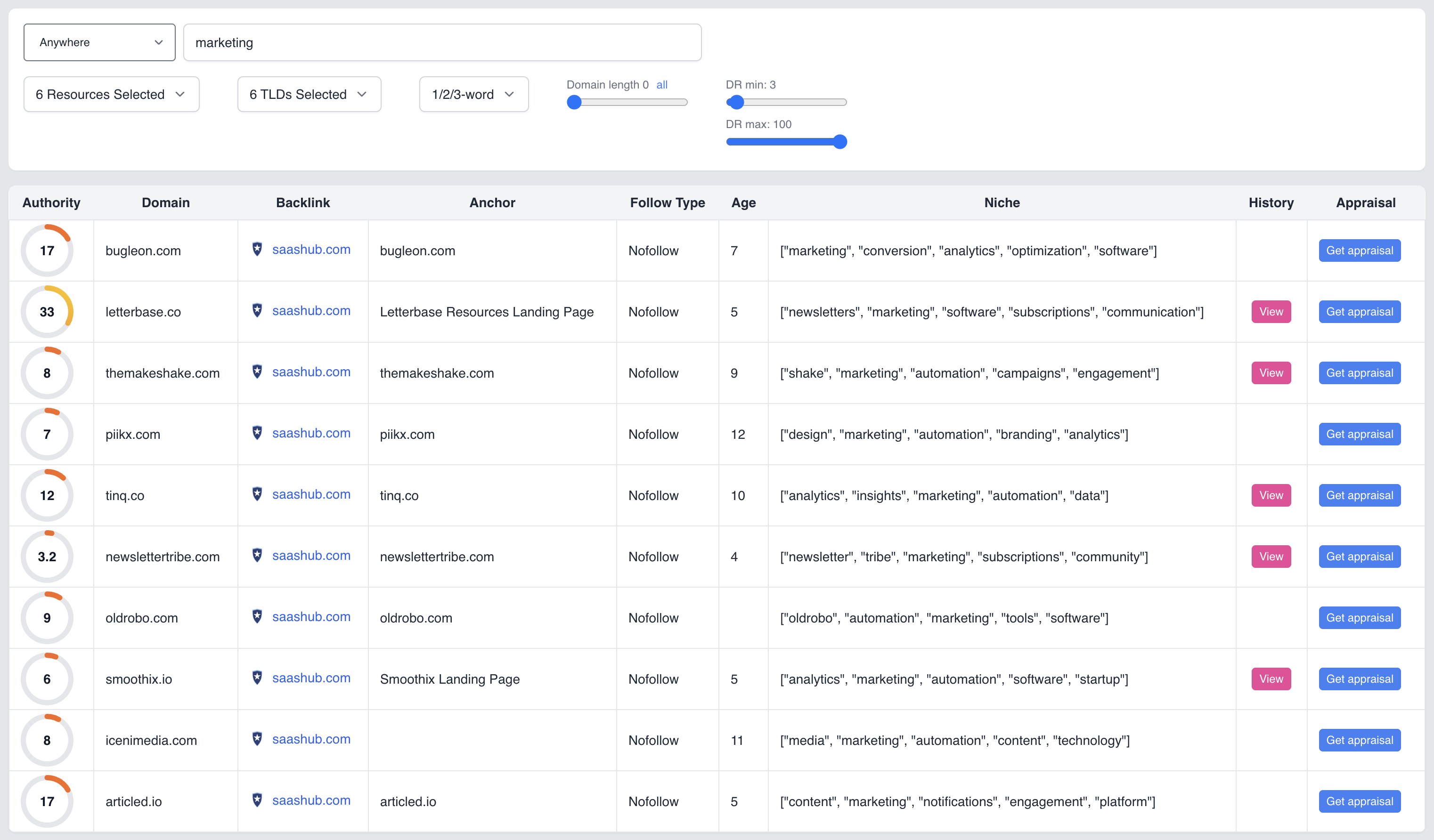Open the 1/2/3-word filter dropdown
Screen dimensions: 1434x840
[x=473, y=95]
